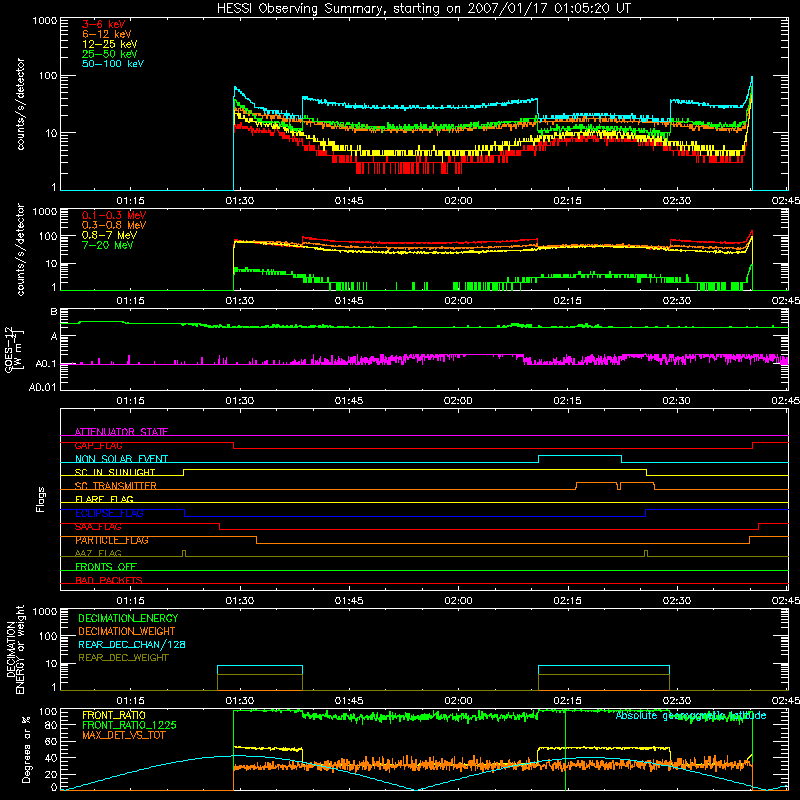Pick the SC_IN_SUNLIGHT flag label
The width and height of the screenshot is (800, 800).
115,472
